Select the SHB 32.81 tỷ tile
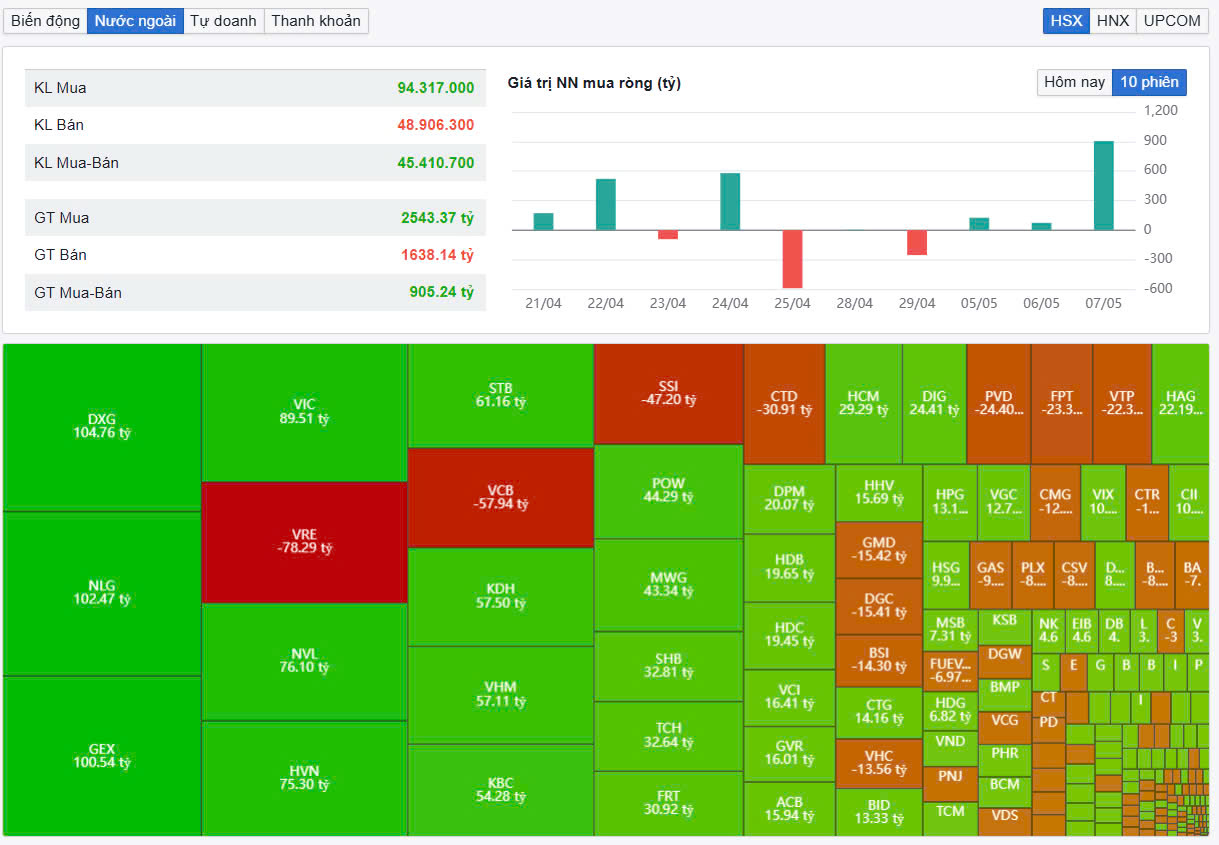Screen dimensions: 1219x845 coord(669,666)
